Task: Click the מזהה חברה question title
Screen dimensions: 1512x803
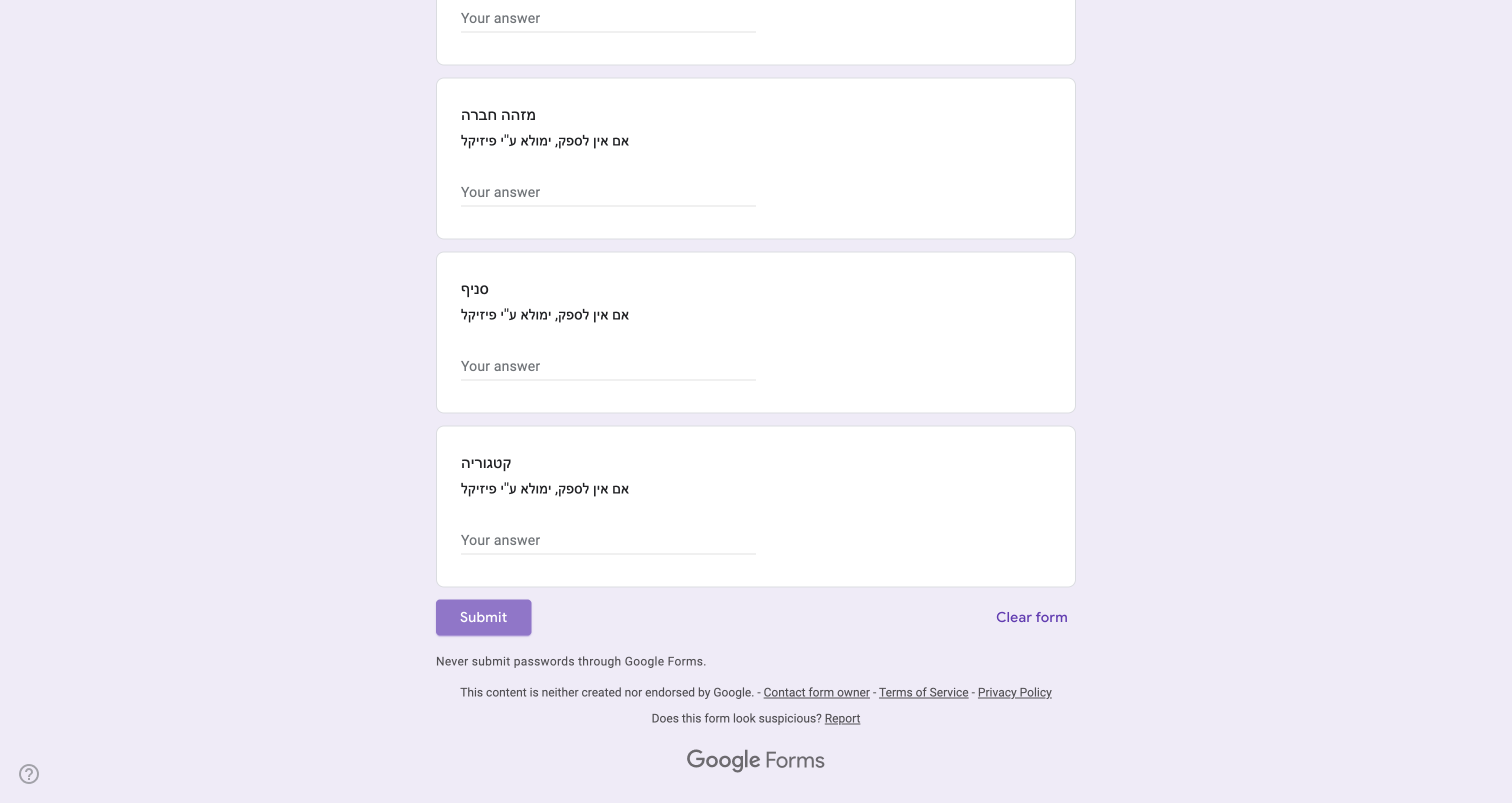Action: (497, 115)
